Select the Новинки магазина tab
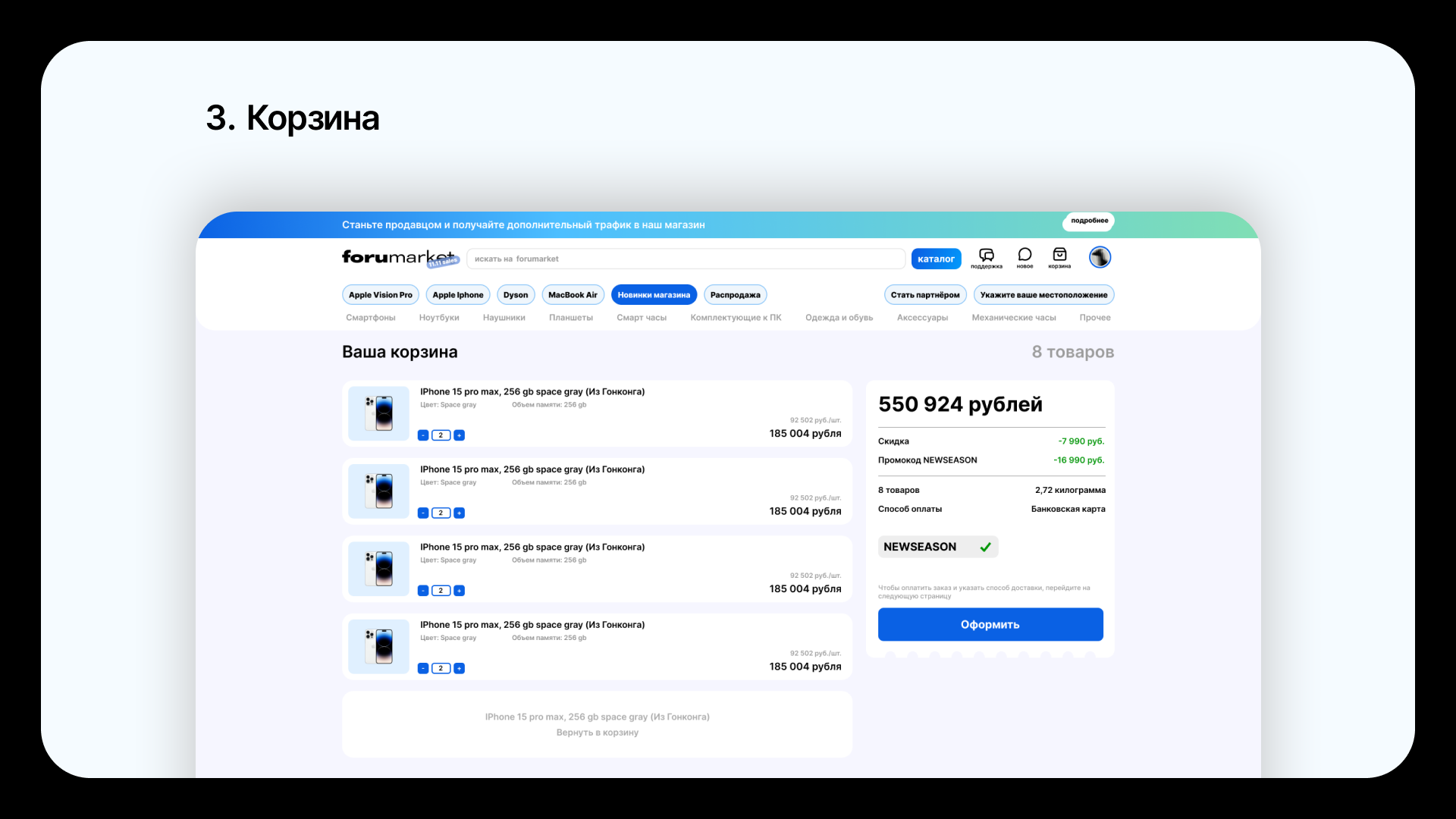Viewport: 1456px width, 819px height. (653, 295)
